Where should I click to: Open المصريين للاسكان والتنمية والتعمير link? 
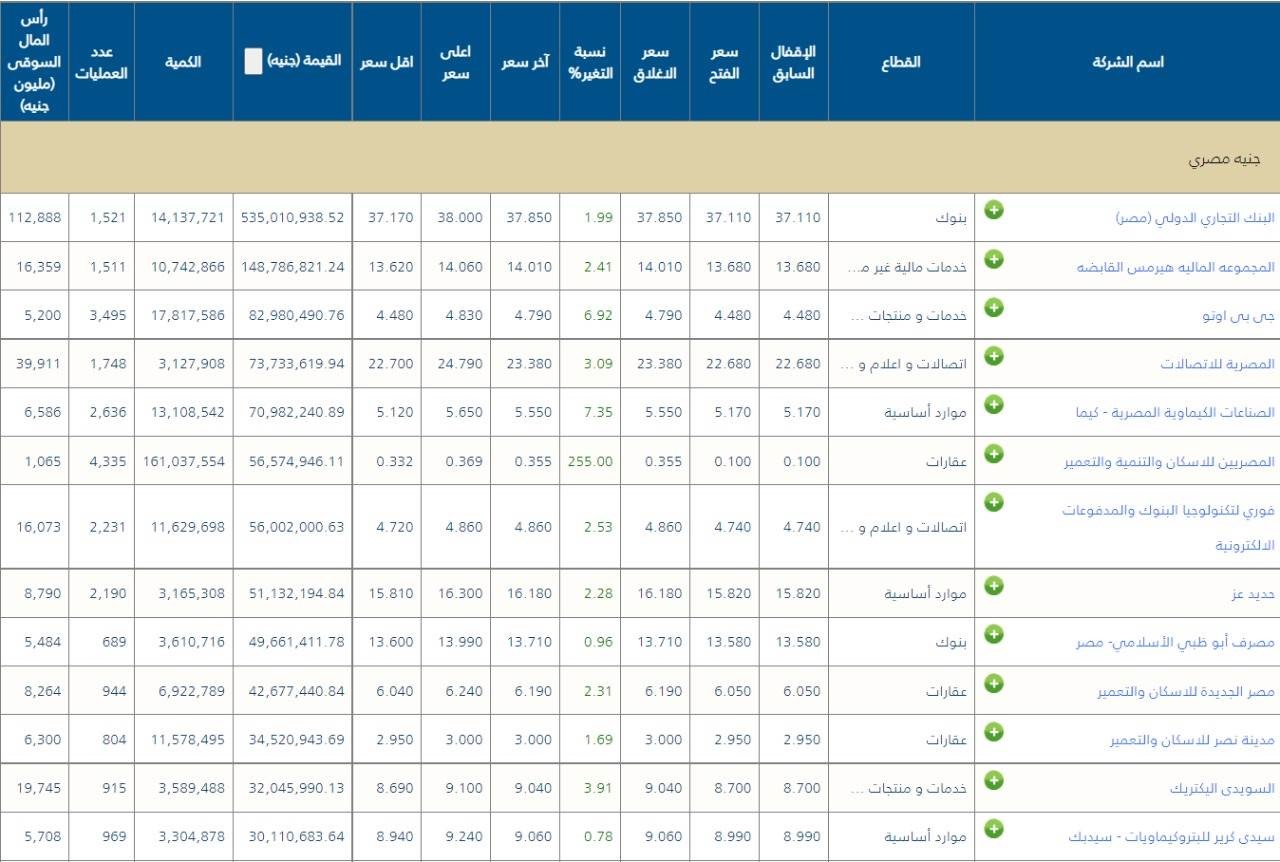pos(1170,462)
